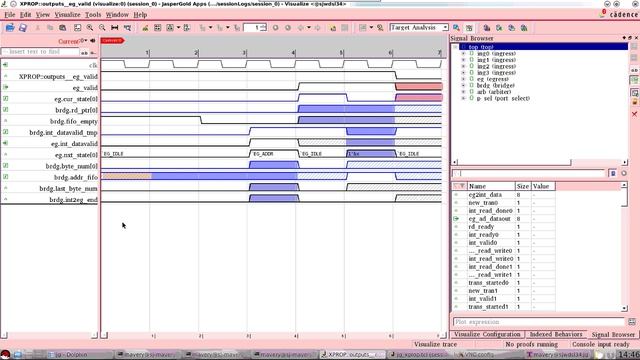Click the eg_ad_dataout output signal icon

pyautogui.click(x=456, y=219)
